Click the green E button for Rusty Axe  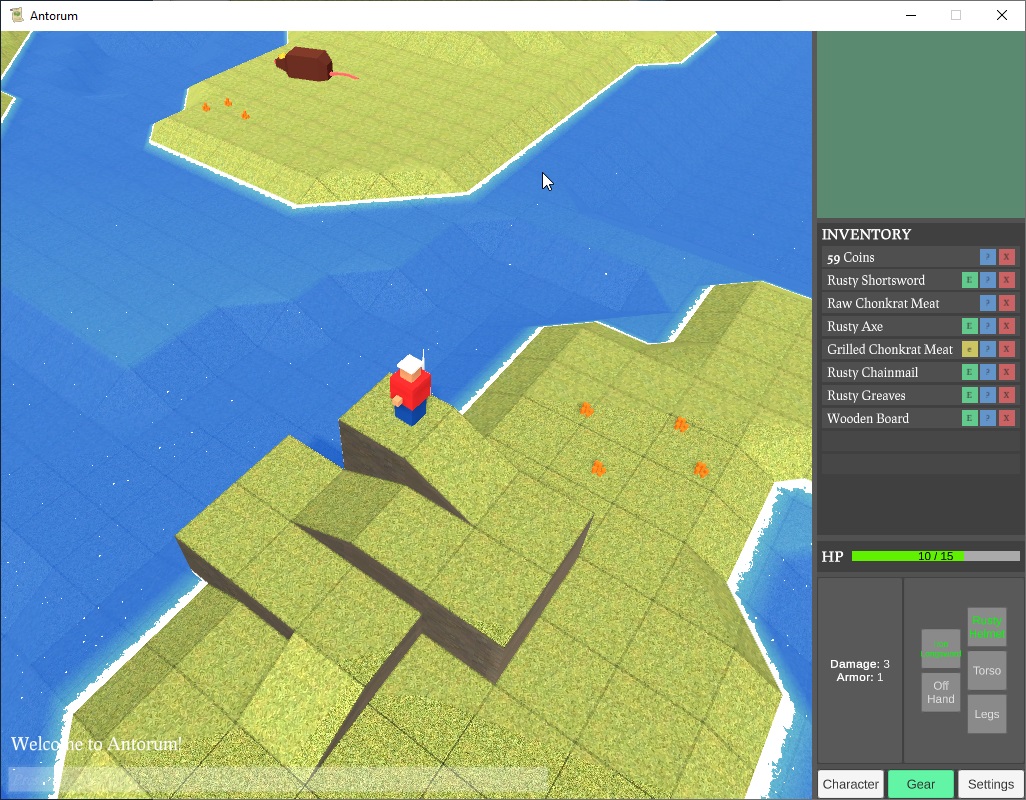tap(969, 326)
